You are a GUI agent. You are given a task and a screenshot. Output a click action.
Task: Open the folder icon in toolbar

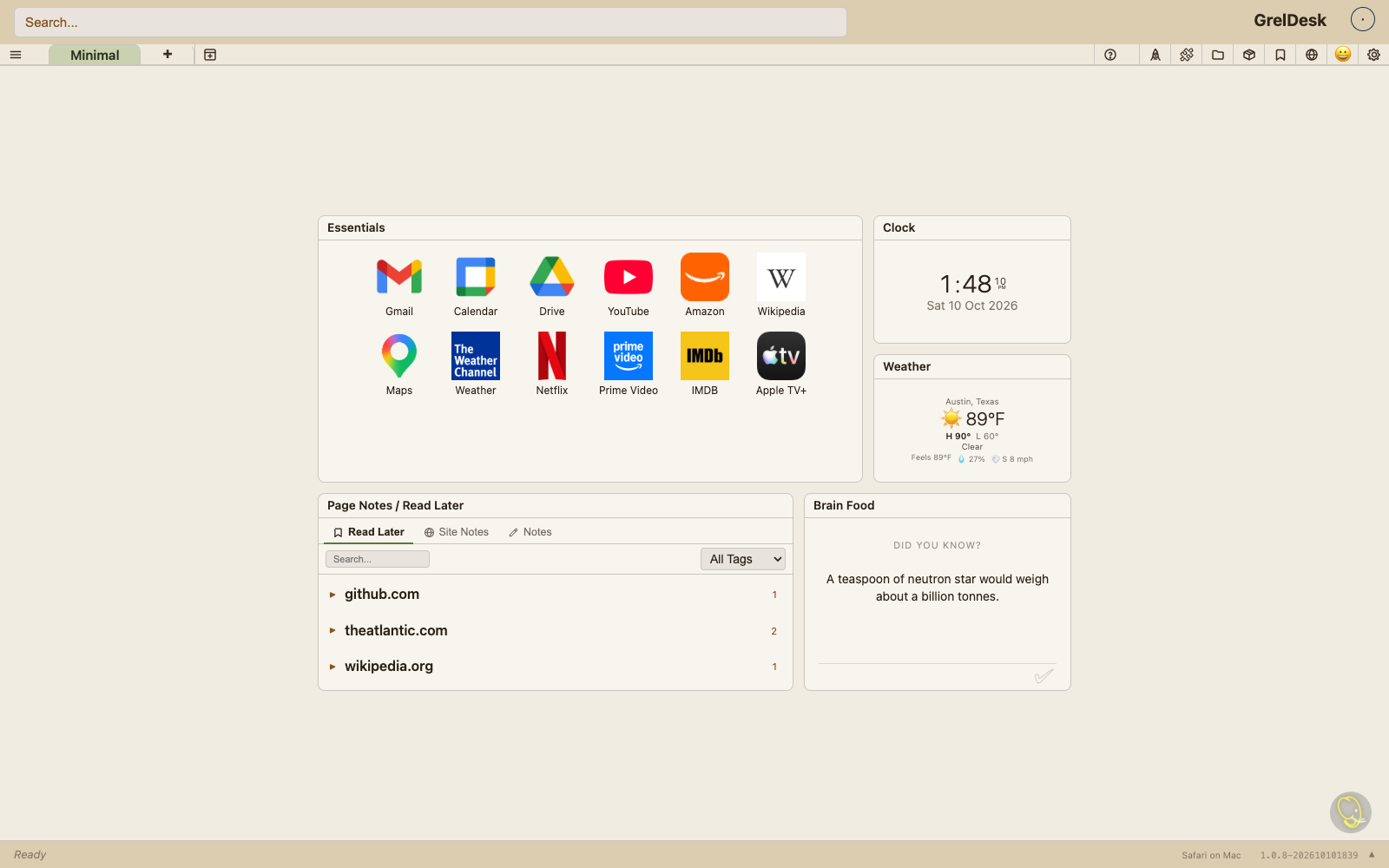[1218, 55]
